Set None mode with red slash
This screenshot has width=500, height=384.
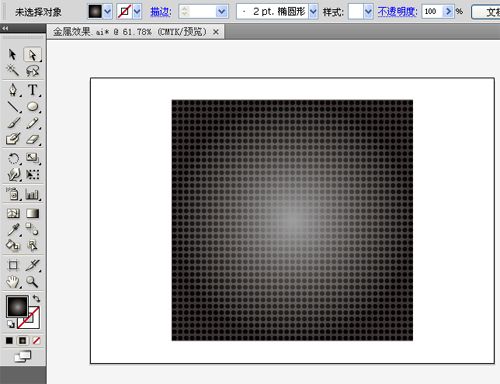click(36, 340)
